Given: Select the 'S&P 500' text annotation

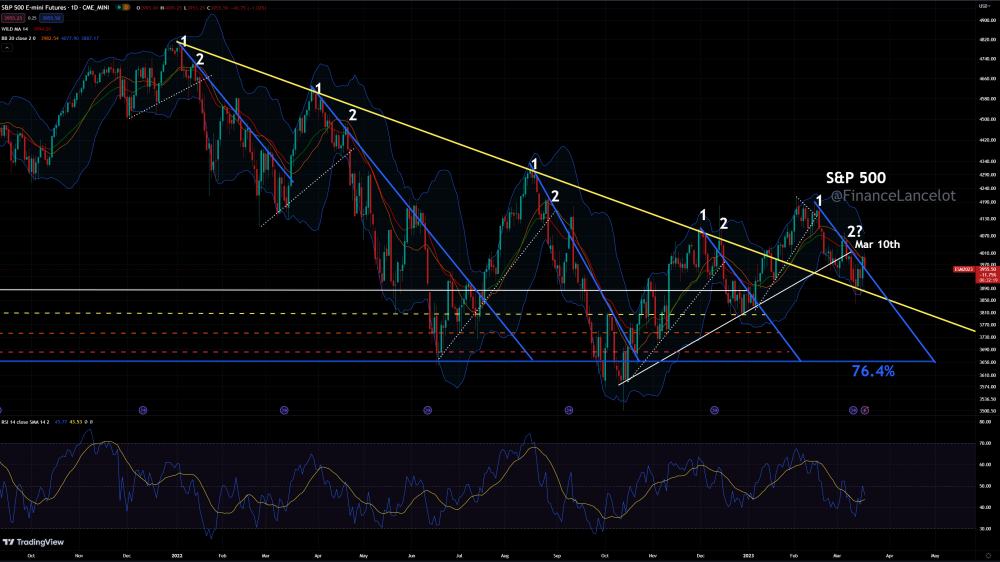Looking at the screenshot, I should (855, 178).
